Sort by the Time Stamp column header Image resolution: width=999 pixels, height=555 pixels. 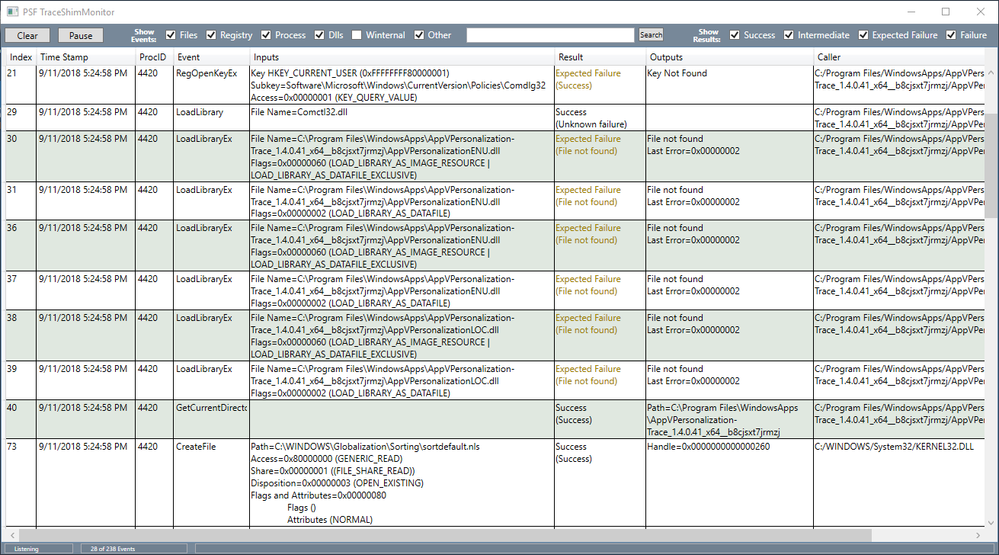85,57
